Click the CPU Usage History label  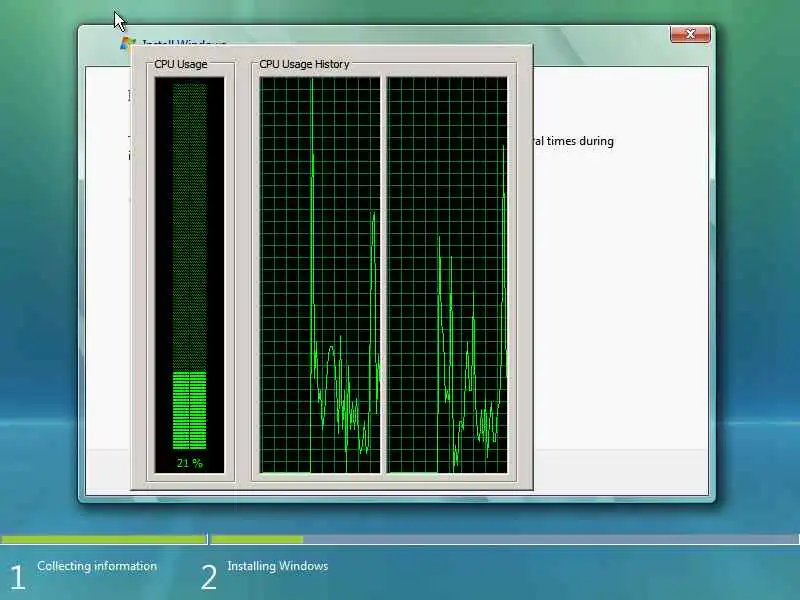[x=304, y=64]
